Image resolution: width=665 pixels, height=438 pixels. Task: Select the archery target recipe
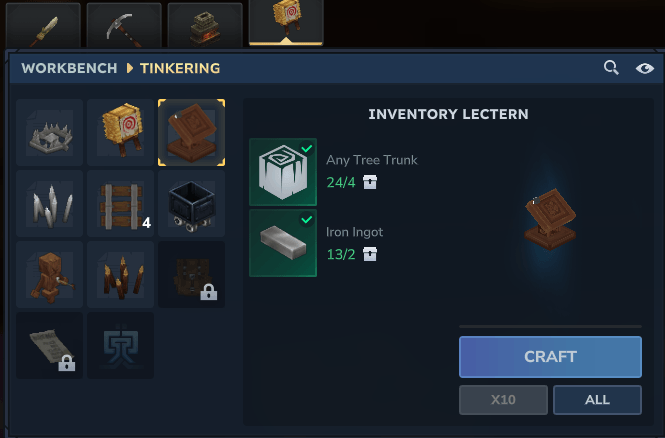[120, 132]
